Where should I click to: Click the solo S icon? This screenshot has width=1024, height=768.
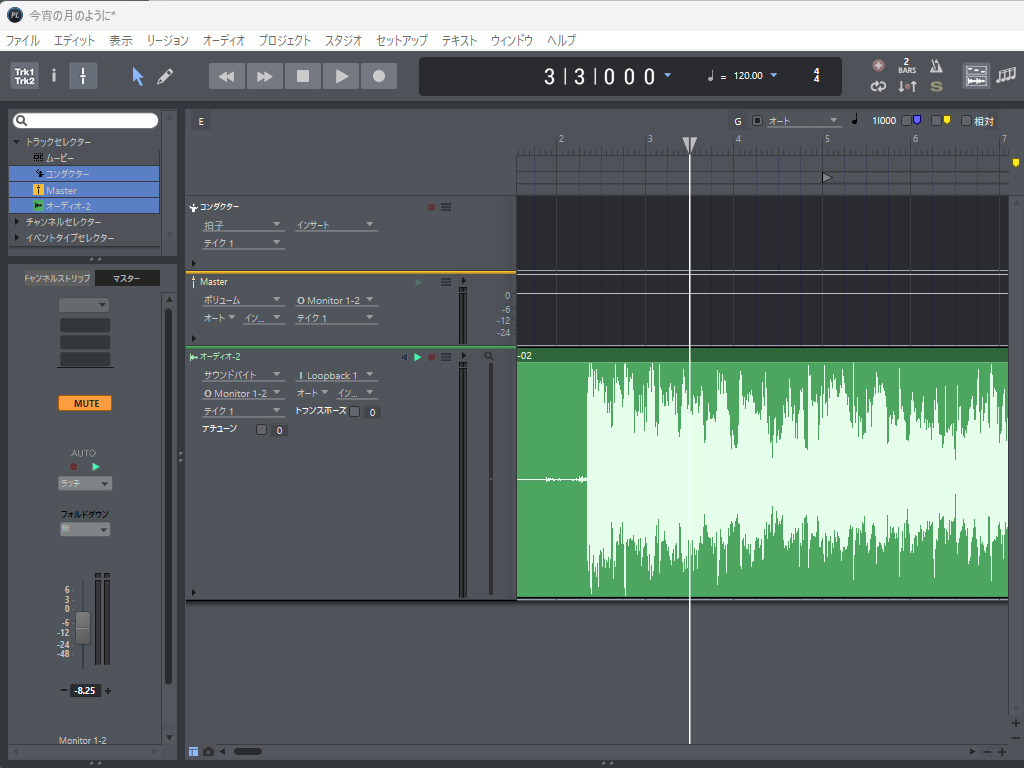[x=936, y=87]
